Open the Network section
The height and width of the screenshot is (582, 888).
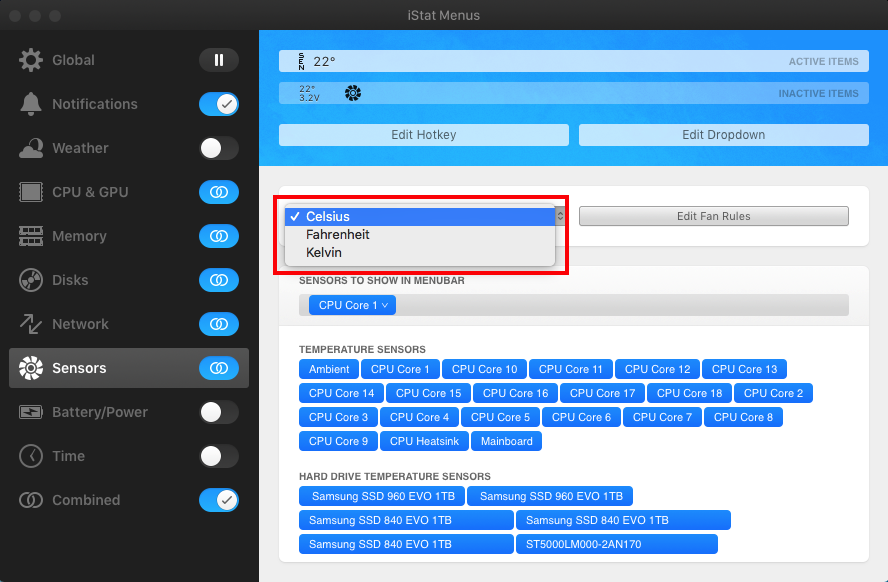pos(129,324)
